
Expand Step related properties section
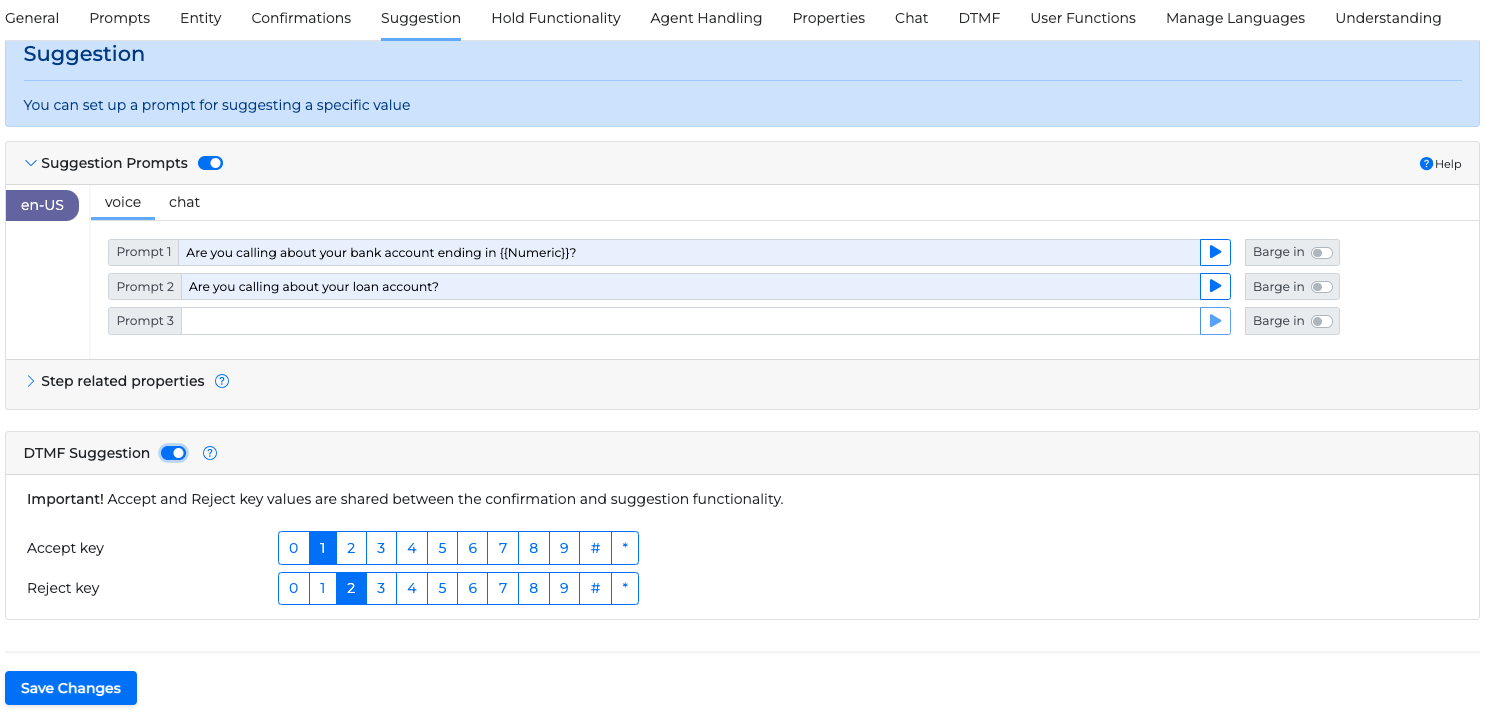click(30, 381)
